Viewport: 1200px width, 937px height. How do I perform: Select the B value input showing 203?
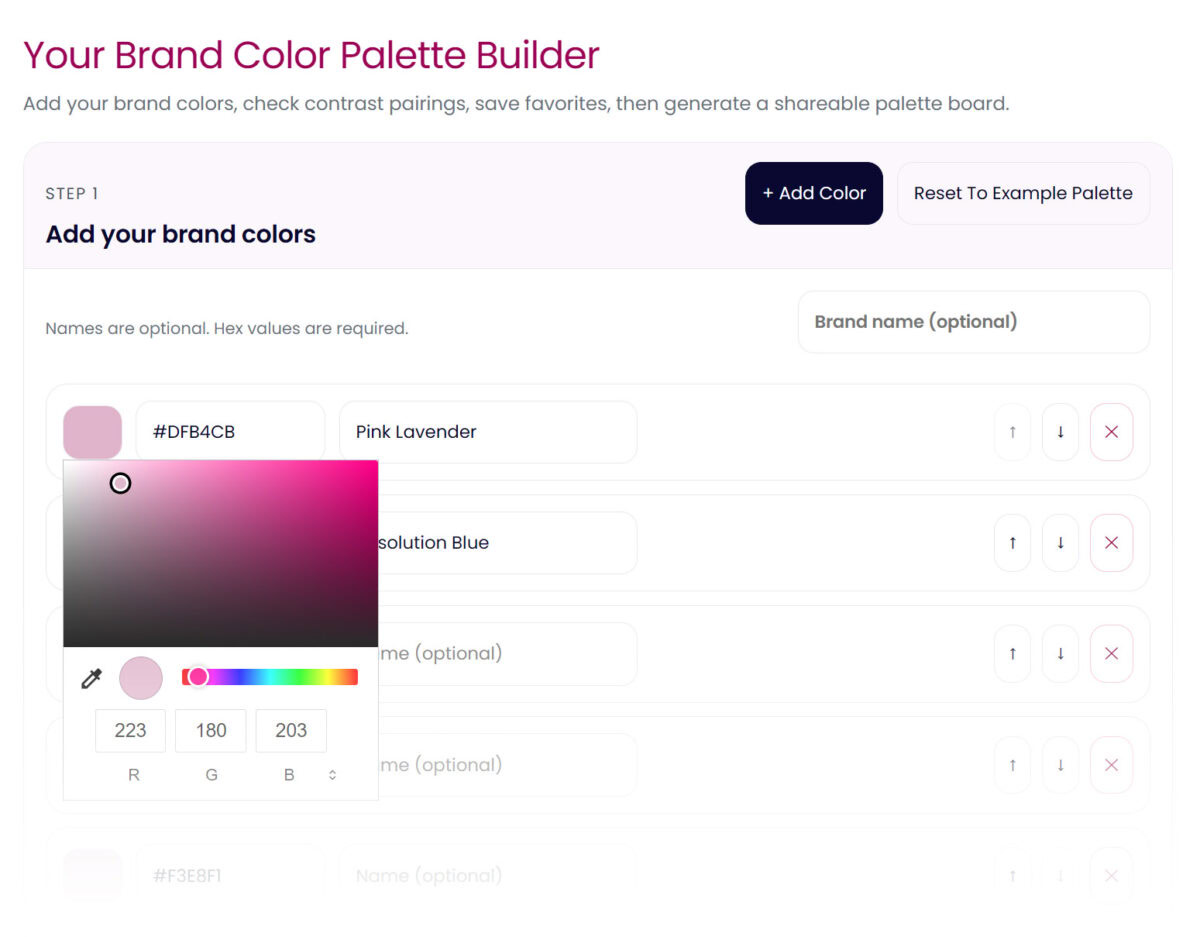click(x=290, y=730)
